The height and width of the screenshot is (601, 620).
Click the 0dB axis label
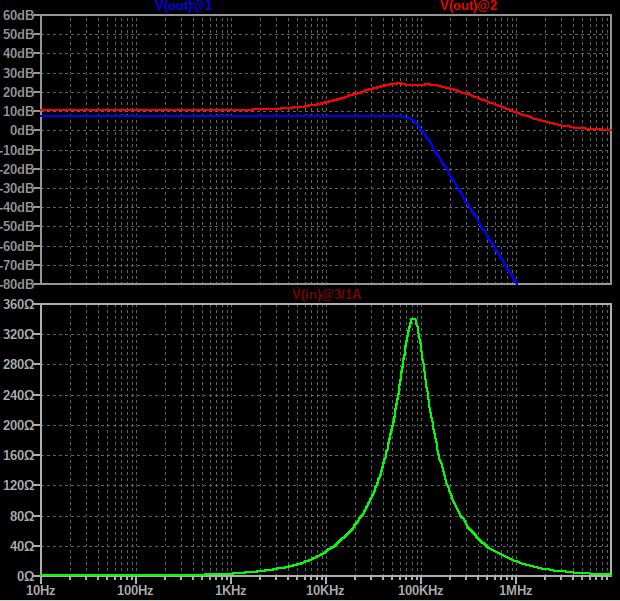[x=22, y=130]
